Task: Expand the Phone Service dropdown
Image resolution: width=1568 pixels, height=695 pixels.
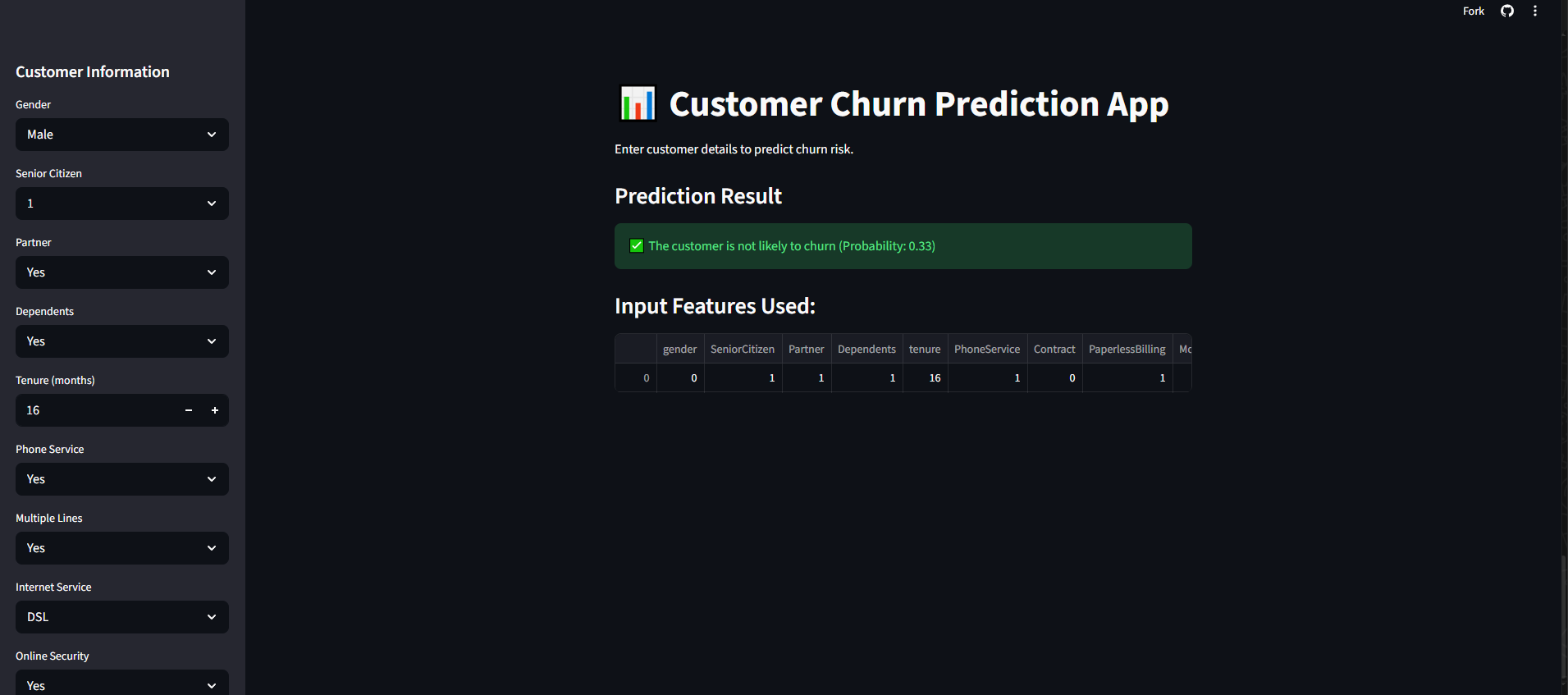Action: click(x=121, y=479)
